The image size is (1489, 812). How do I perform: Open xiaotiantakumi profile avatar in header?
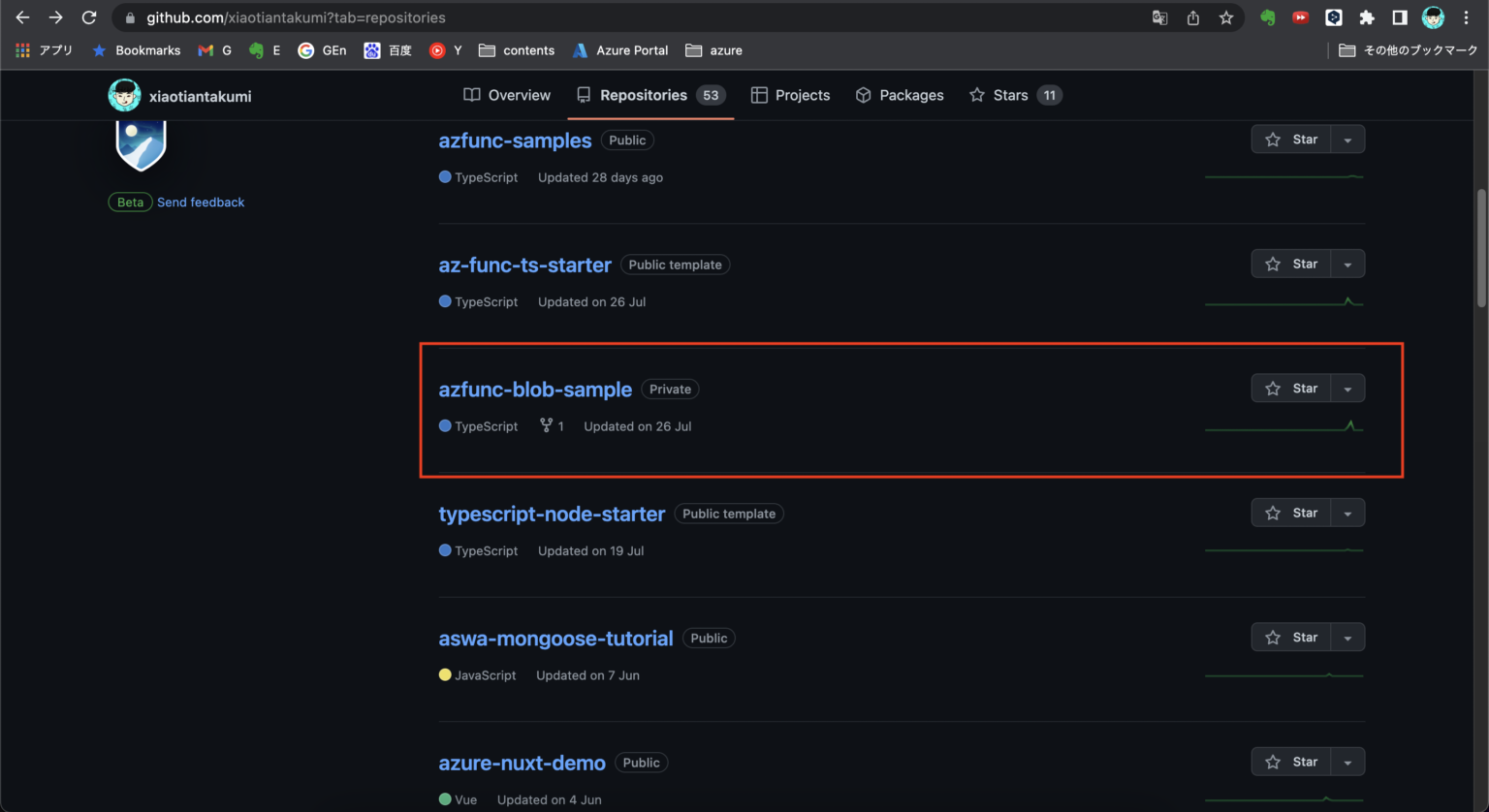pos(124,96)
